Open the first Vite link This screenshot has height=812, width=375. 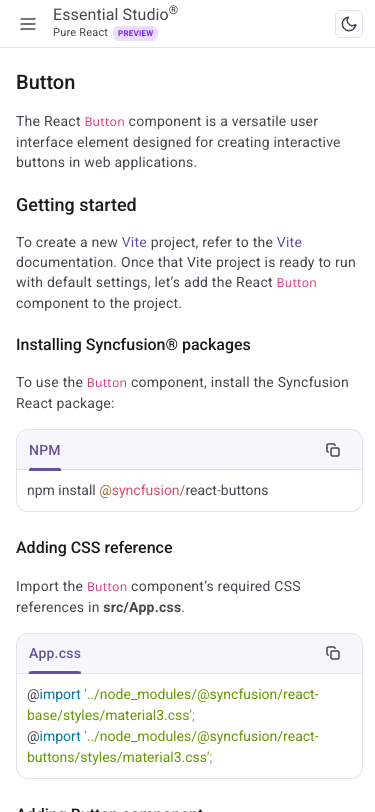coord(134,242)
